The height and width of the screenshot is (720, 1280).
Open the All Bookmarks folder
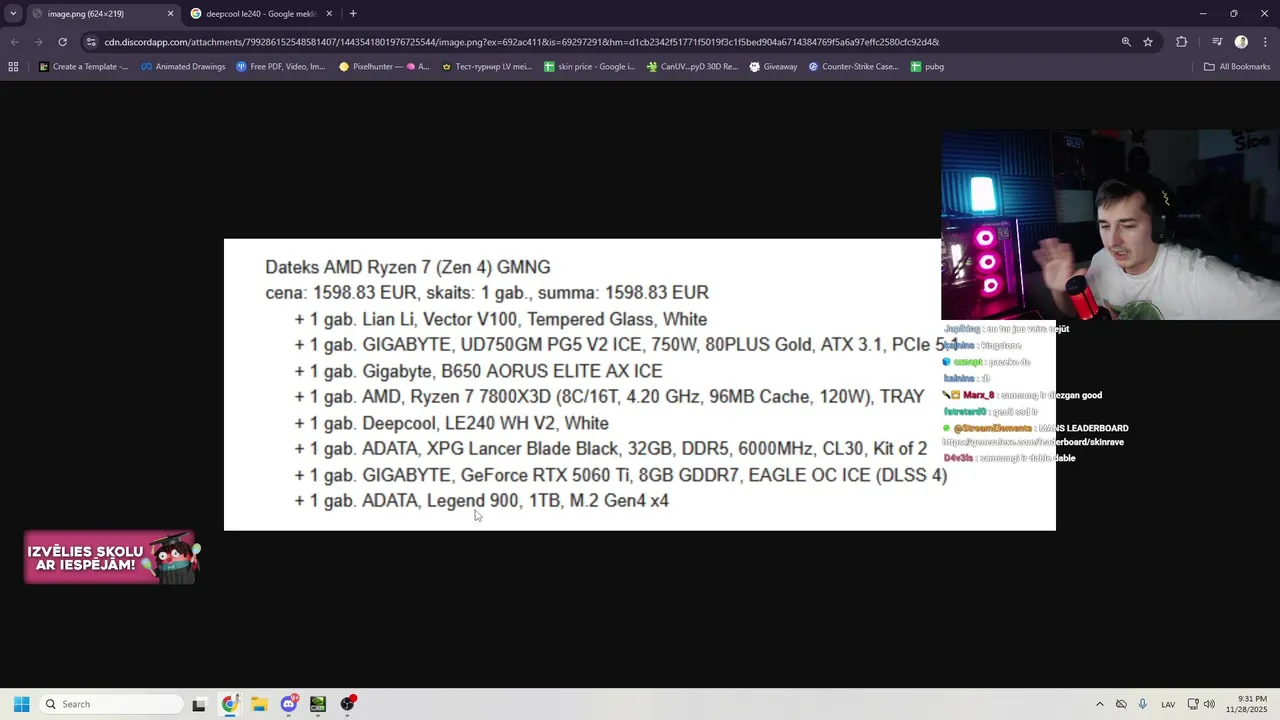tap(1237, 67)
